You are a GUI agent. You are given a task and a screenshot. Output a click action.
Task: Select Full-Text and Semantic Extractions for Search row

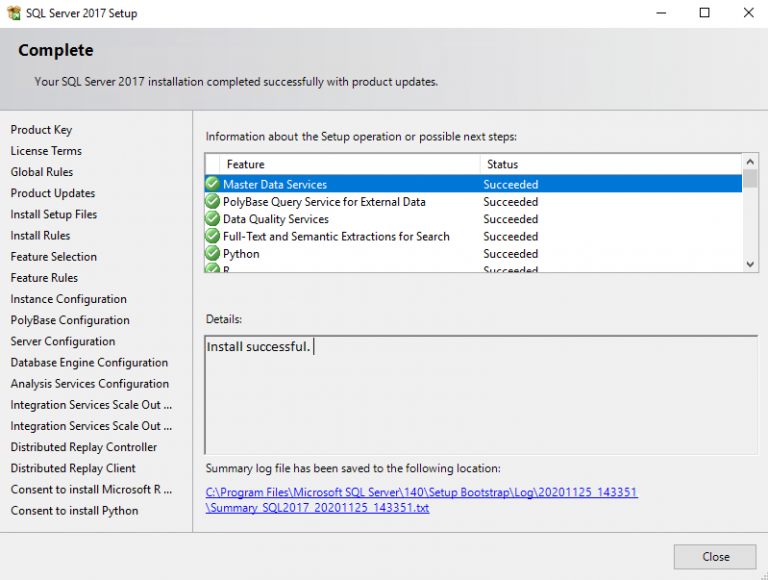pos(473,236)
